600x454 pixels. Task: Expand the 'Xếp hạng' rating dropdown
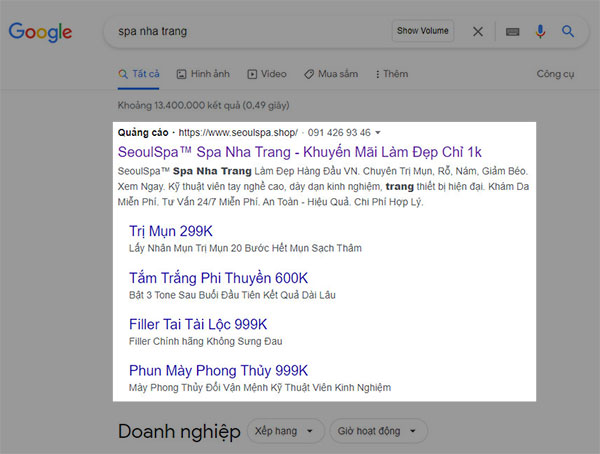click(286, 431)
